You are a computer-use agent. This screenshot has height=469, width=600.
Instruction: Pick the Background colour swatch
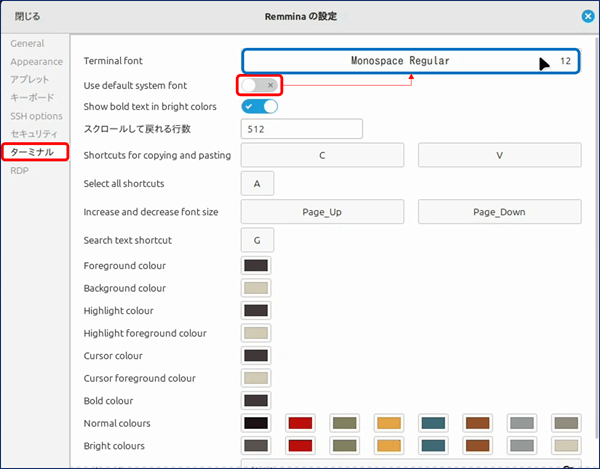256,288
